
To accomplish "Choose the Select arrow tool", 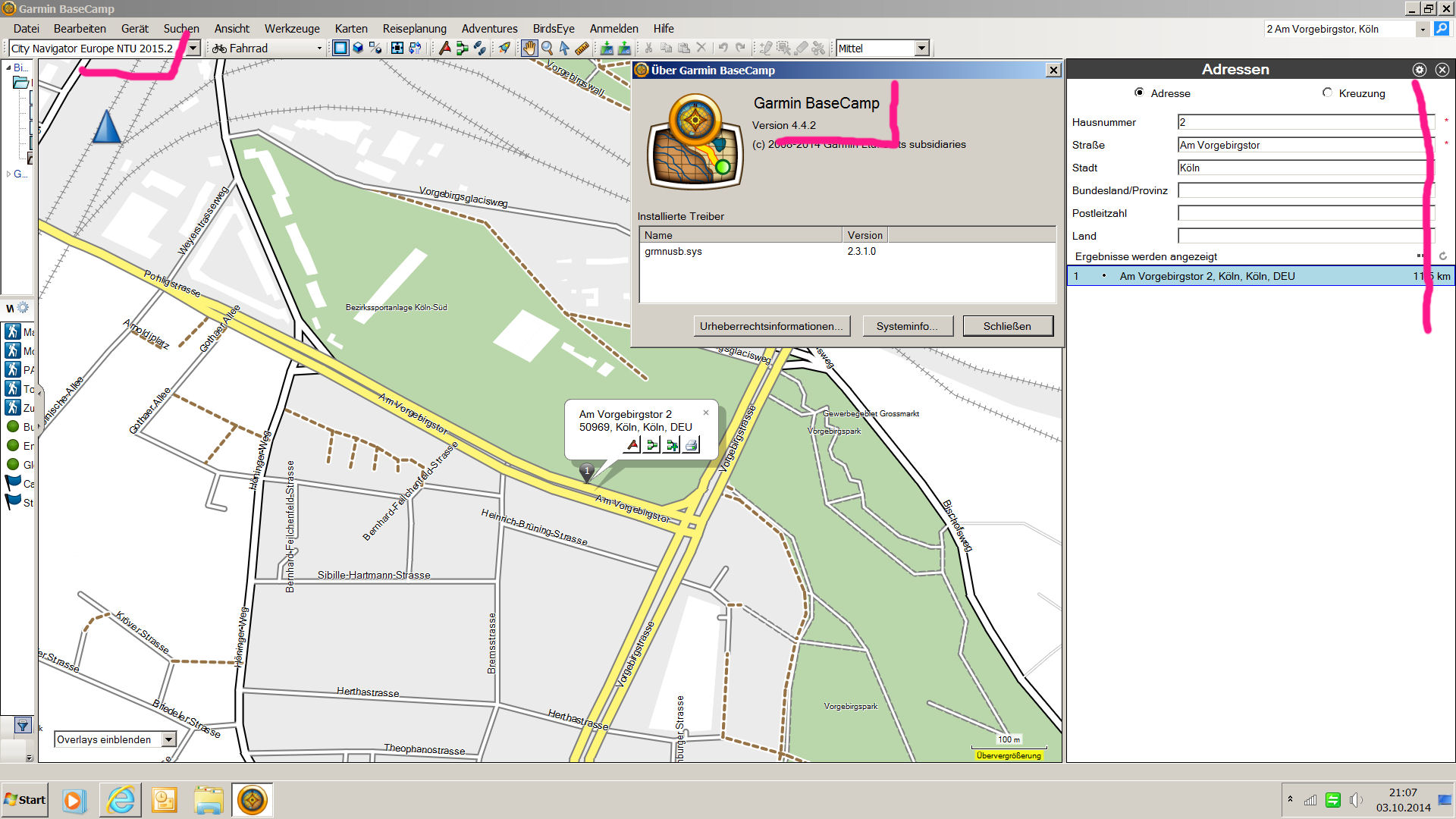I will click(564, 49).
